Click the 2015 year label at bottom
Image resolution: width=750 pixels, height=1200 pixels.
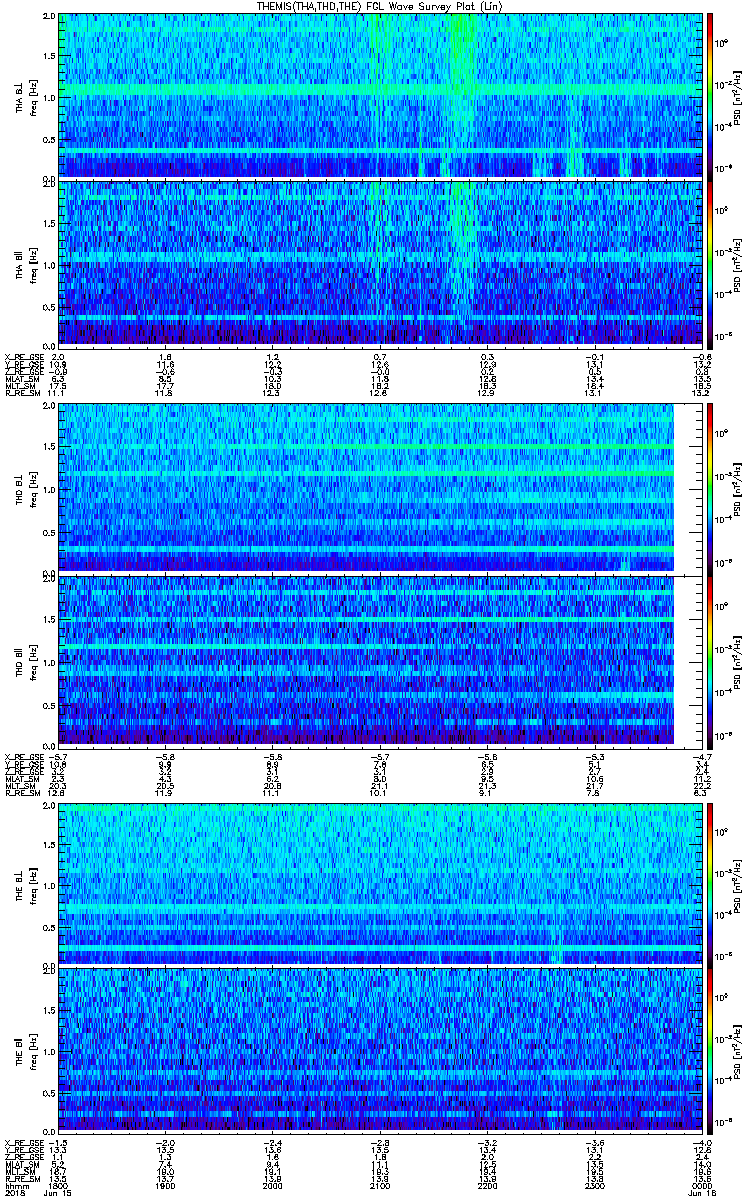click(15, 1194)
